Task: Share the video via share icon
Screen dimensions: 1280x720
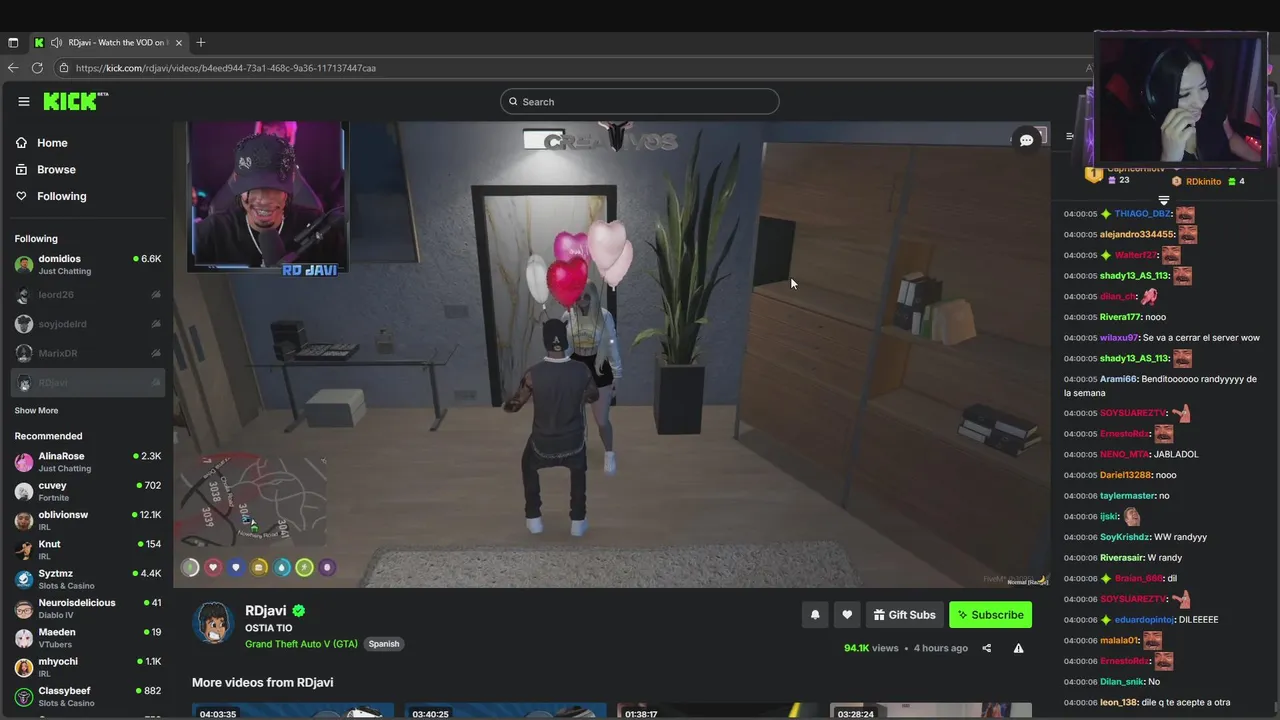Action: pyautogui.click(x=987, y=648)
